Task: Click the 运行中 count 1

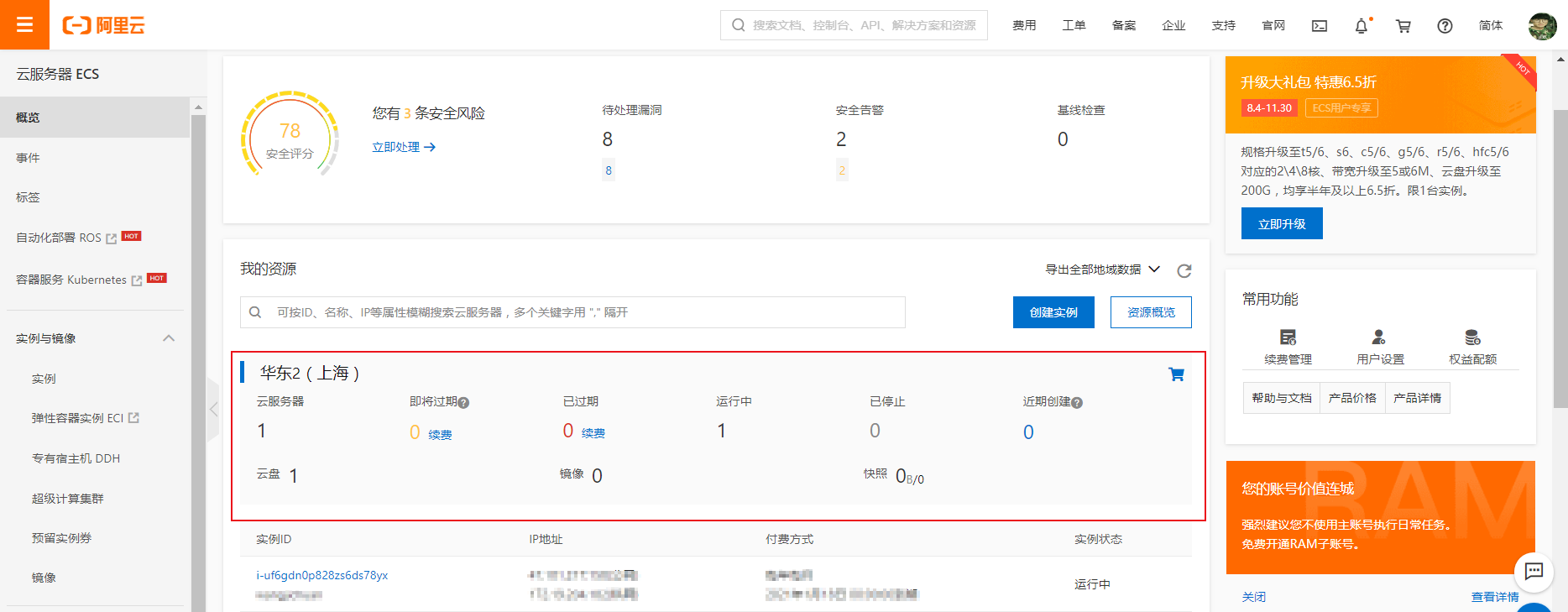Action: [721, 431]
